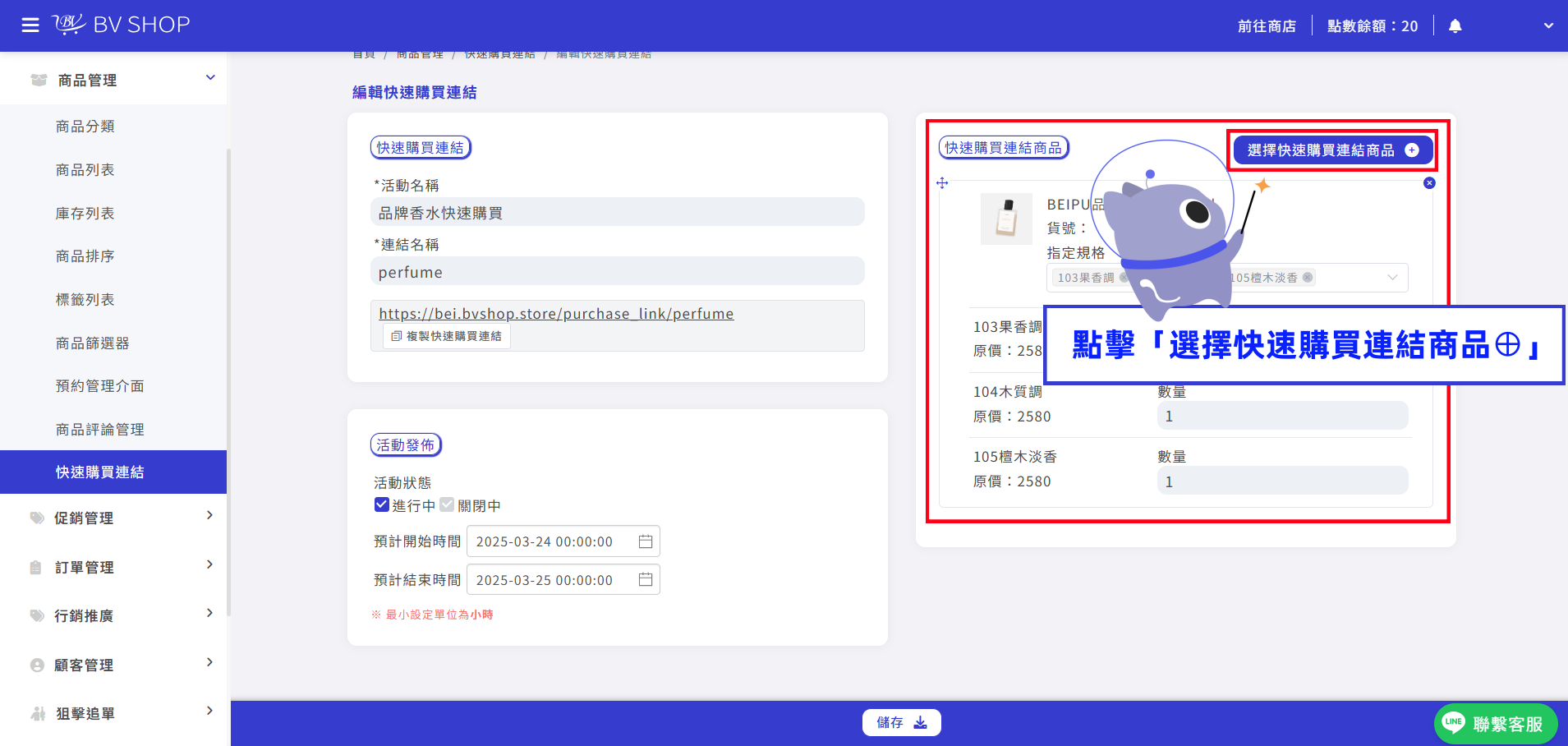The image size is (1568, 746).
Task: Open the hamburger menu in the header
Action: click(x=30, y=25)
